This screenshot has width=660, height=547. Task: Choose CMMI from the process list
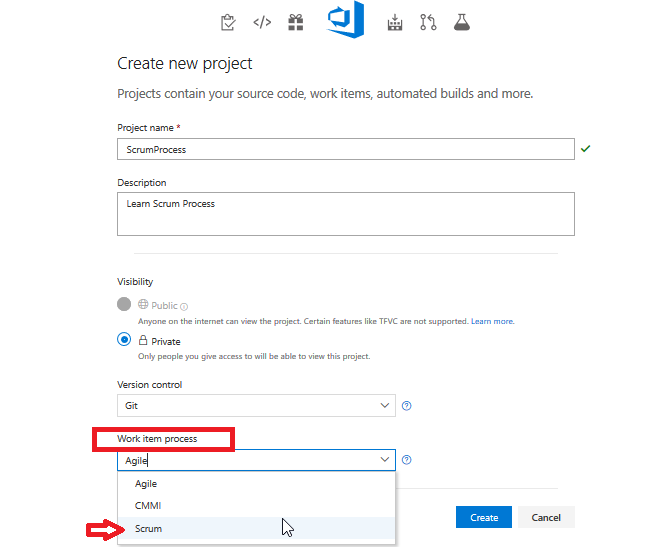(148, 506)
